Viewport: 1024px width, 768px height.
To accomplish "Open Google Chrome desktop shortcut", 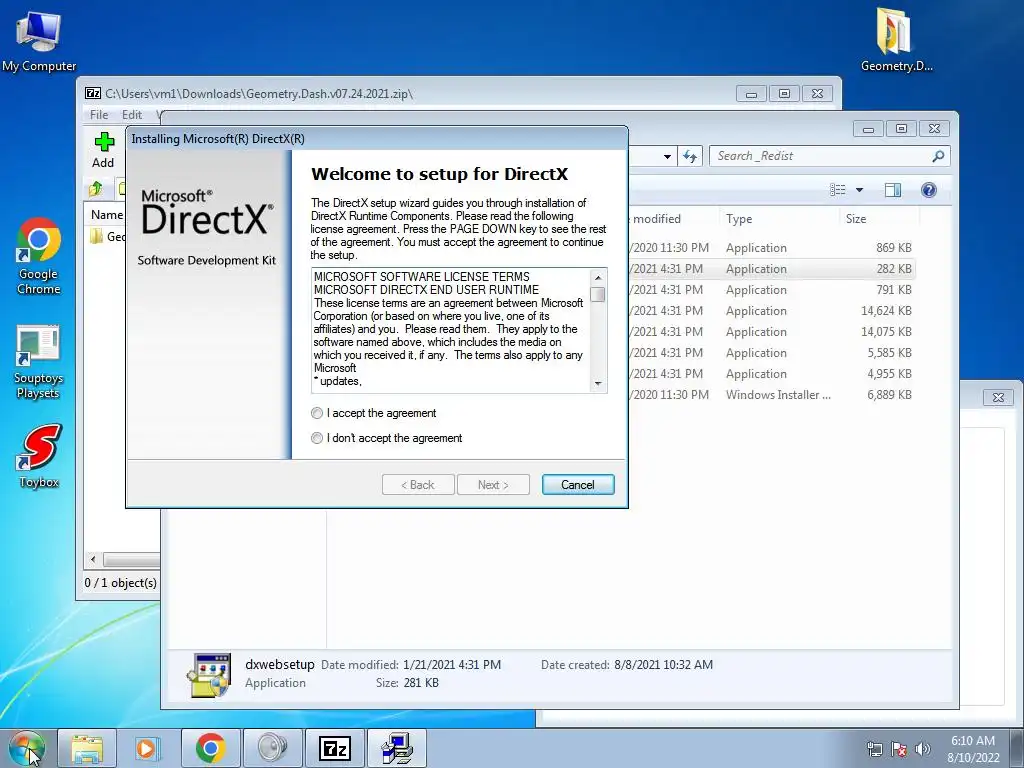I will [x=39, y=257].
